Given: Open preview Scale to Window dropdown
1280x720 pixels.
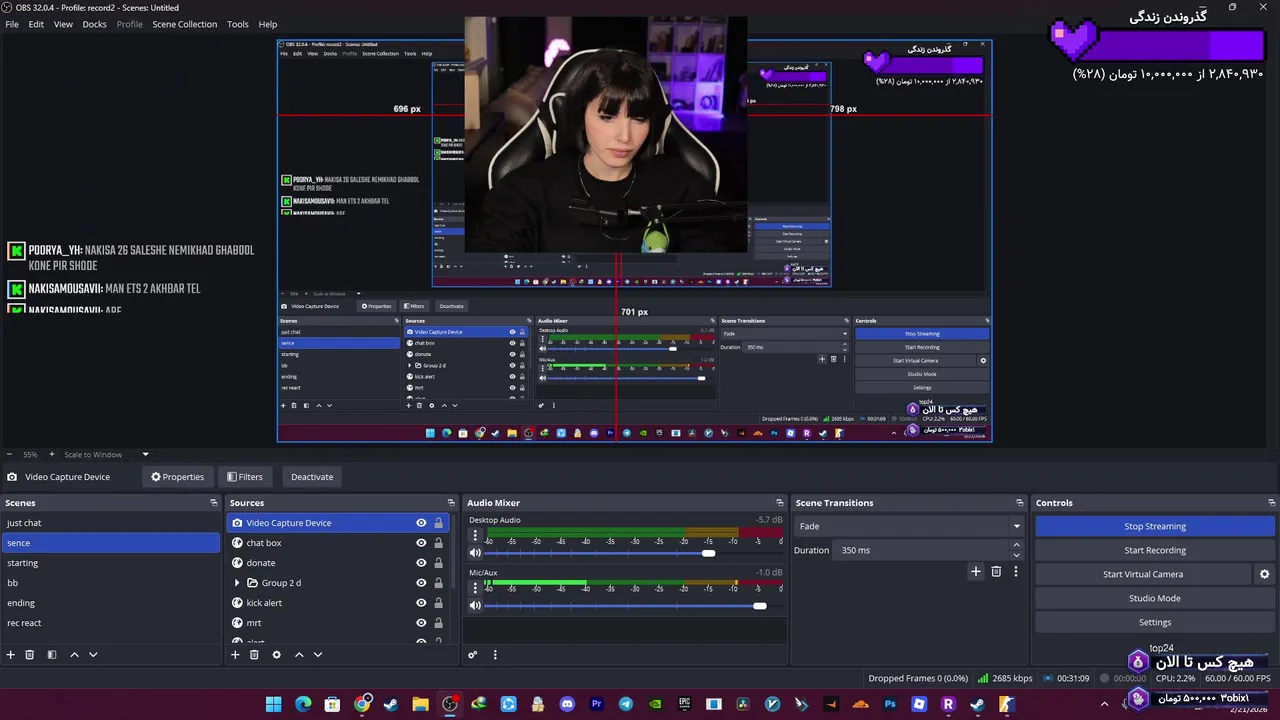Looking at the screenshot, I should [107, 455].
